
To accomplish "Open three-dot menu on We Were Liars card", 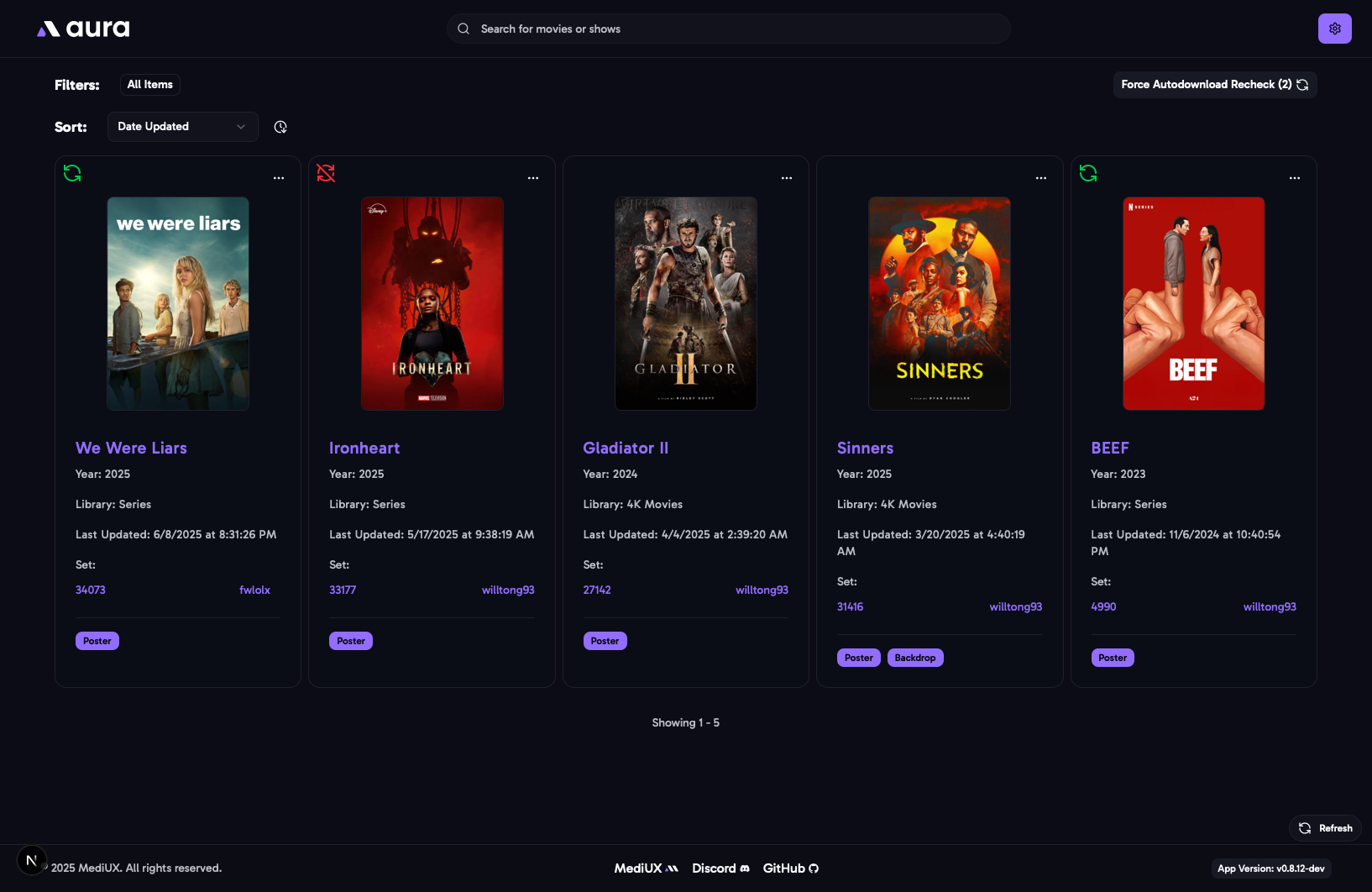I will click(x=279, y=178).
